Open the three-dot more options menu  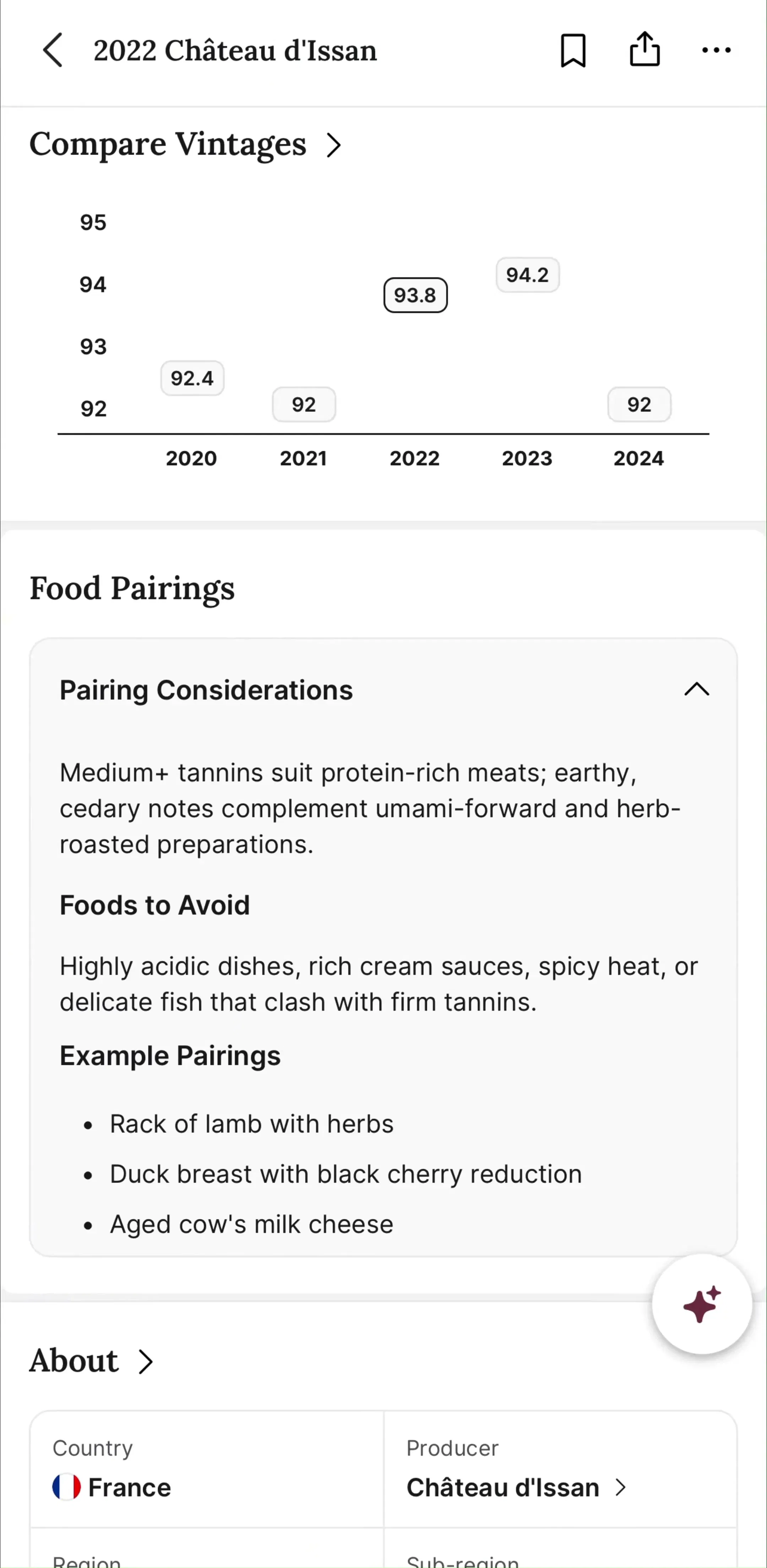coord(716,50)
